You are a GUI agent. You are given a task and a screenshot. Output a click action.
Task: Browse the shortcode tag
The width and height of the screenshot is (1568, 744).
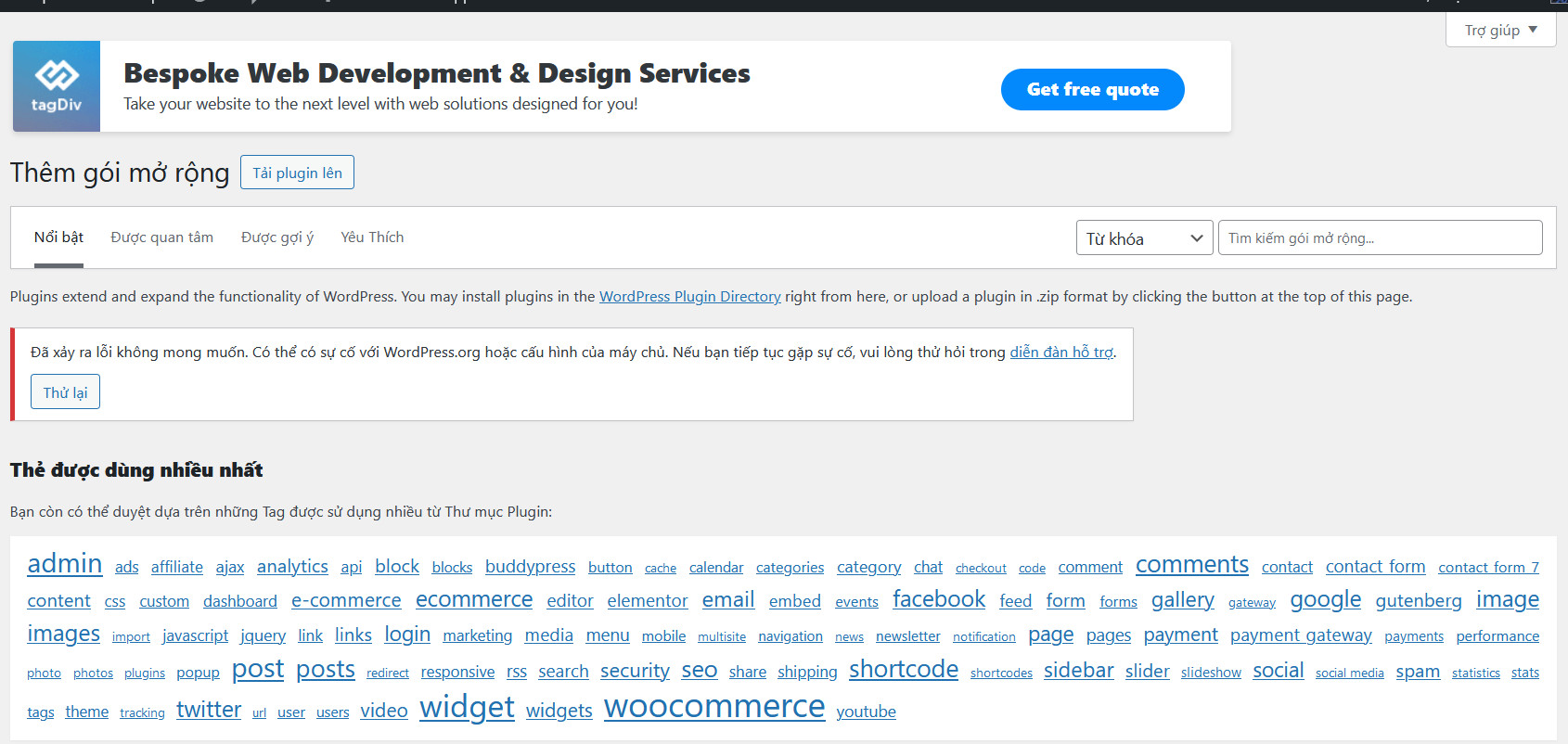904,669
